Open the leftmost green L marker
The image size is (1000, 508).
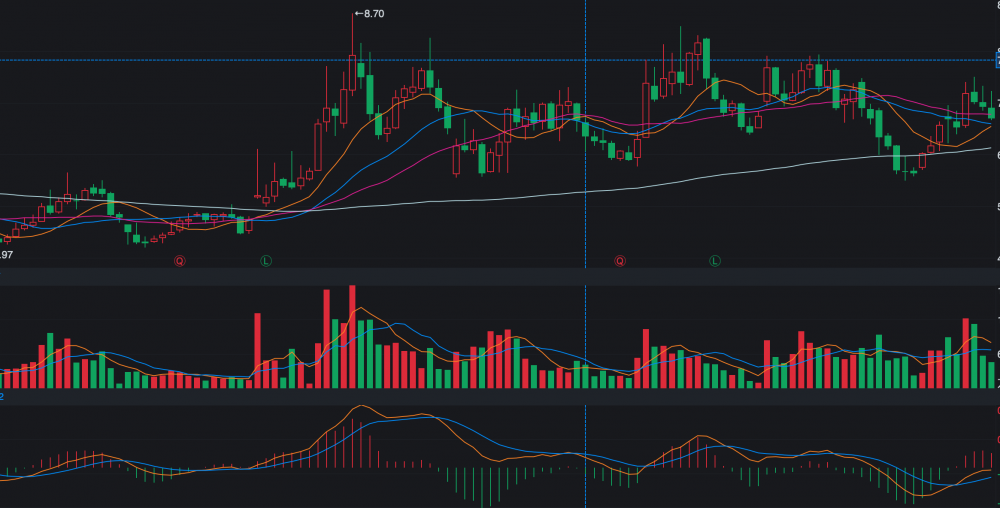point(266,261)
